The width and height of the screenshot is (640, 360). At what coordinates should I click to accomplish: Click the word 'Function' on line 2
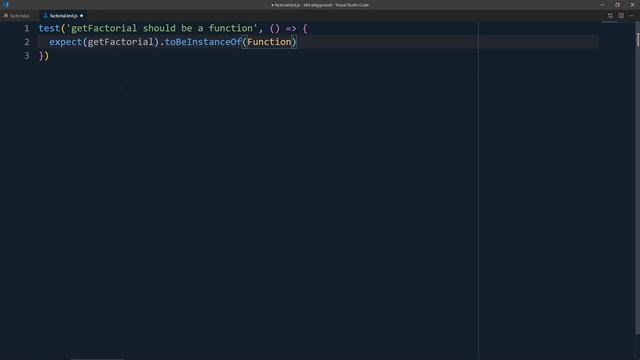pyautogui.click(x=269, y=42)
